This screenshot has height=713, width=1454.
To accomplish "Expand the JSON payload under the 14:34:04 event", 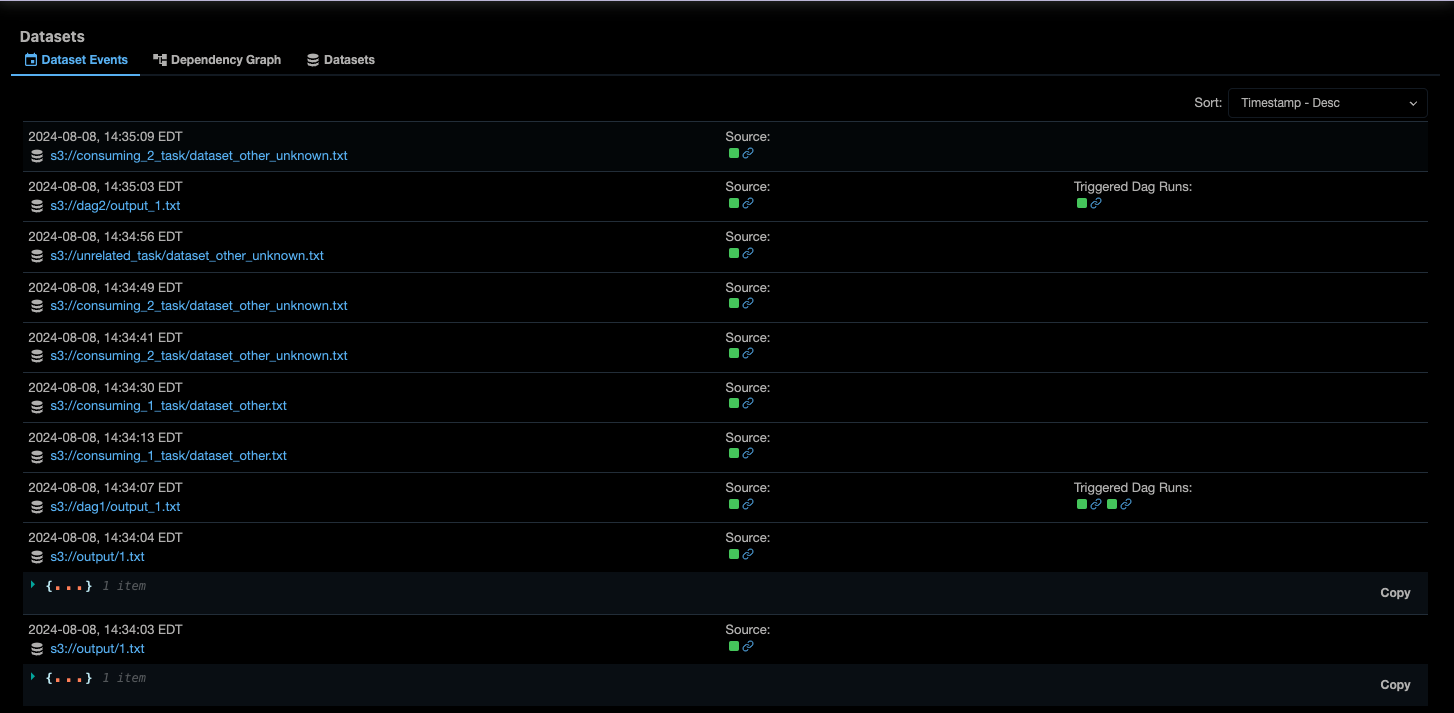I will (35, 585).
